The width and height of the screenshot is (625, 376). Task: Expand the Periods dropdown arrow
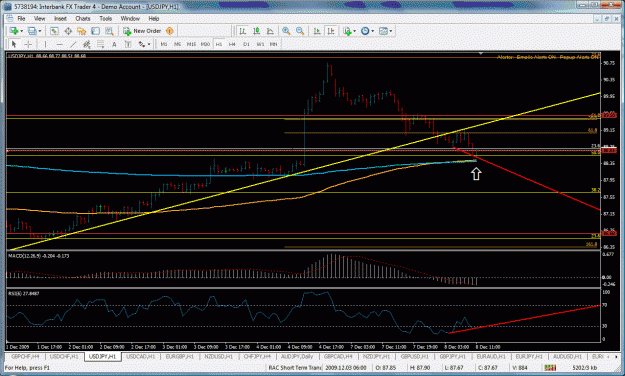click(372, 31)
